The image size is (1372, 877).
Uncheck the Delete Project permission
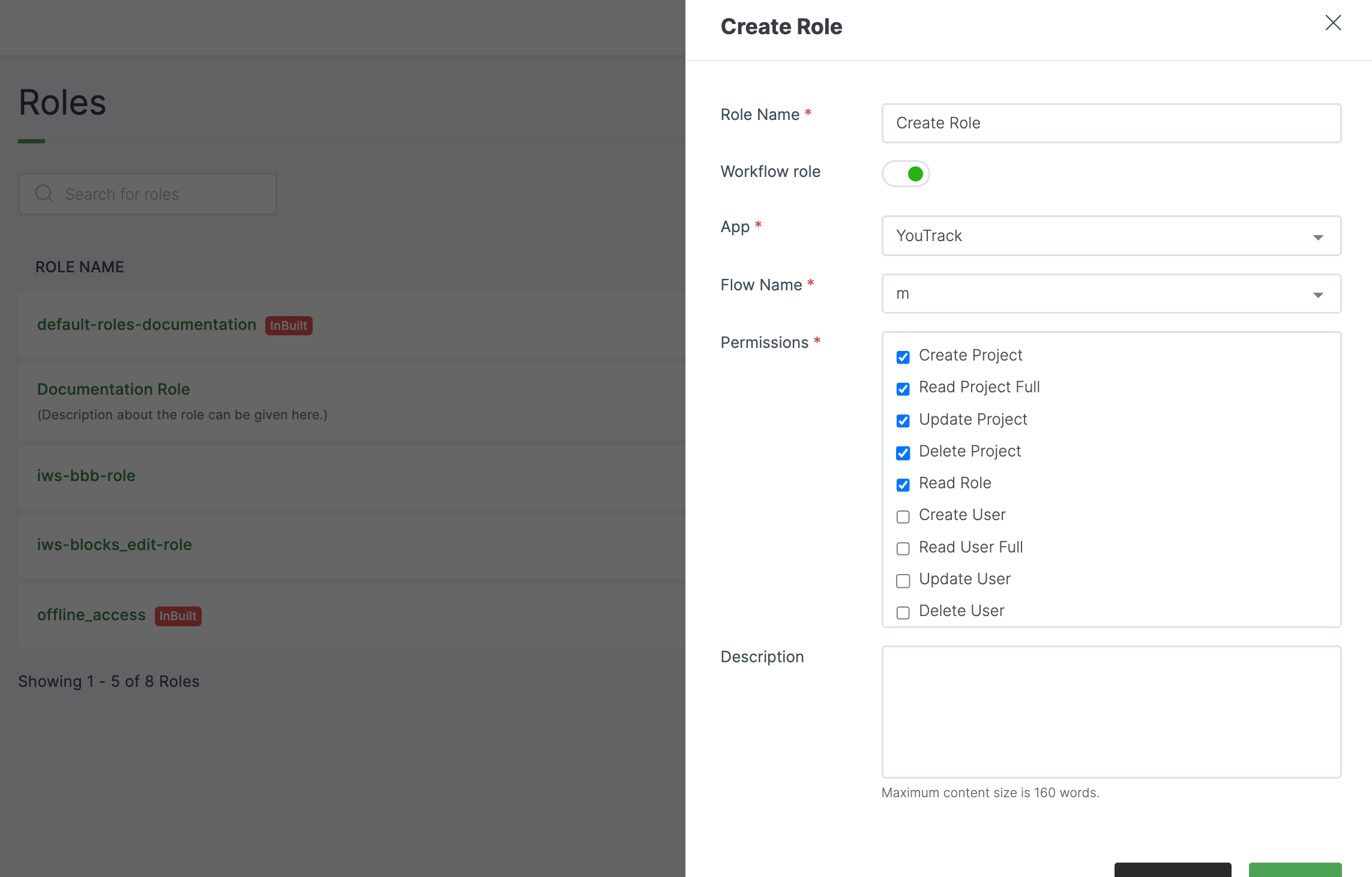pyautogui.click(x=903, y=453)
